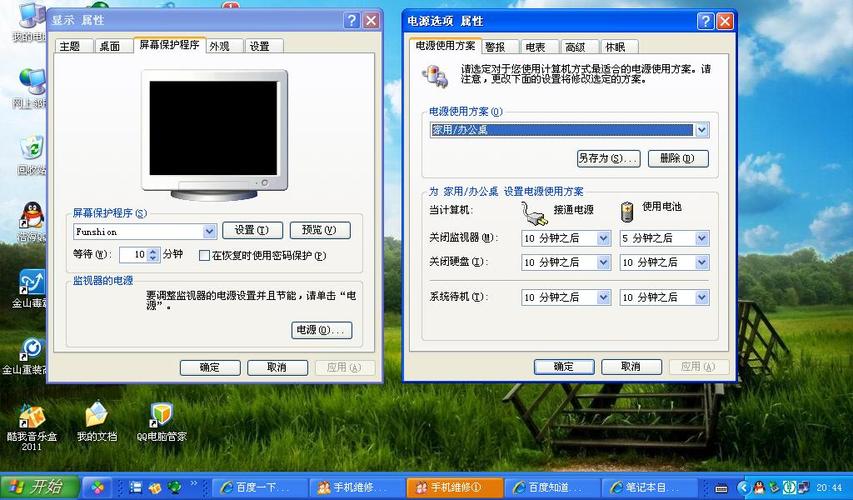Click the orange box quick launch icon
Viewport: 853px width, 500px height.
pyautogui.click(x=155, y=487)
